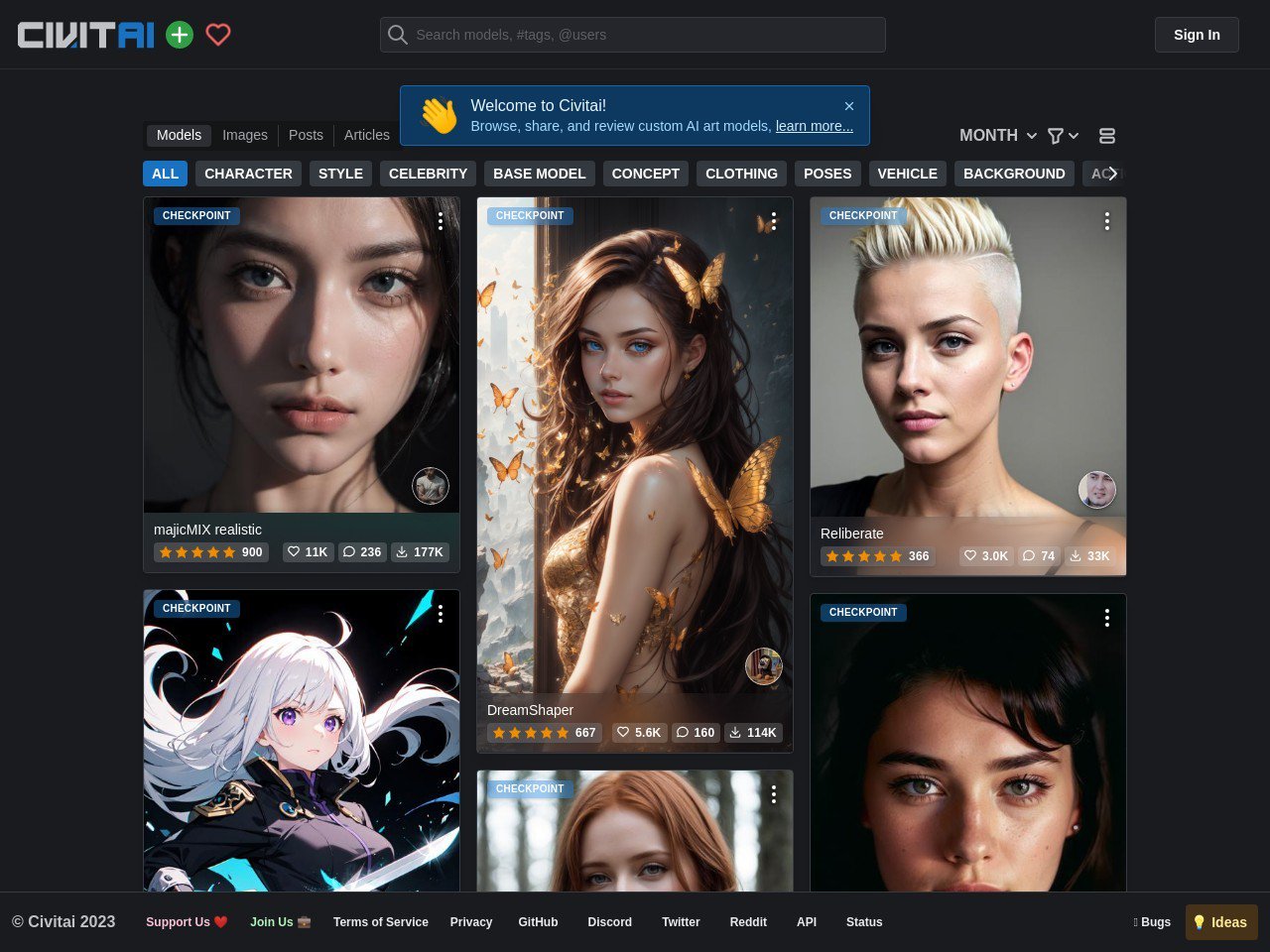This screenshot has width=1270, height=952.
Task: Click the search magnifier icon
Action: (398, 35)
